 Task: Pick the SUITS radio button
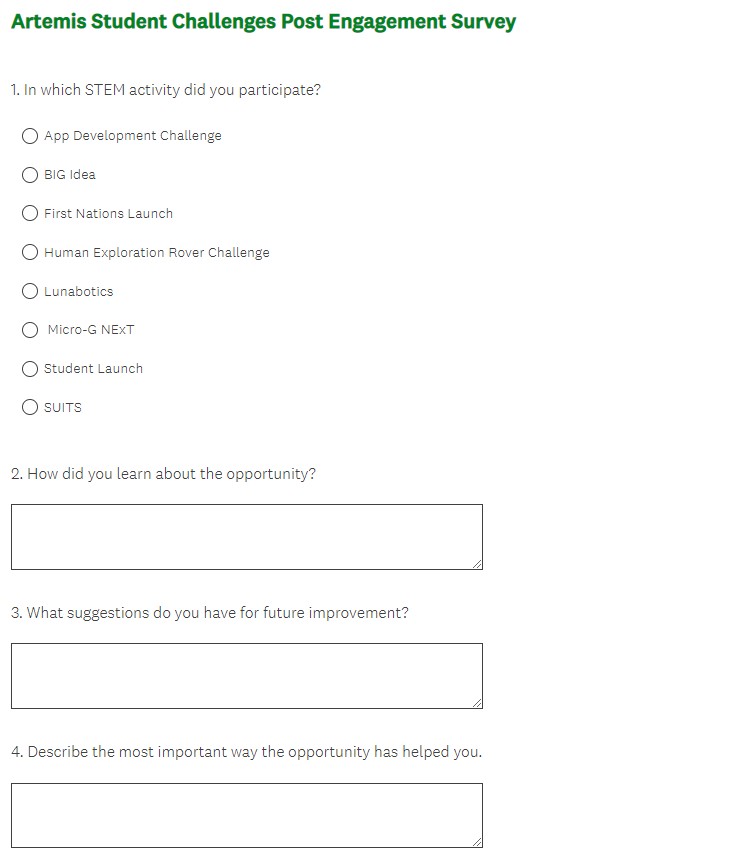click(30, 408)
